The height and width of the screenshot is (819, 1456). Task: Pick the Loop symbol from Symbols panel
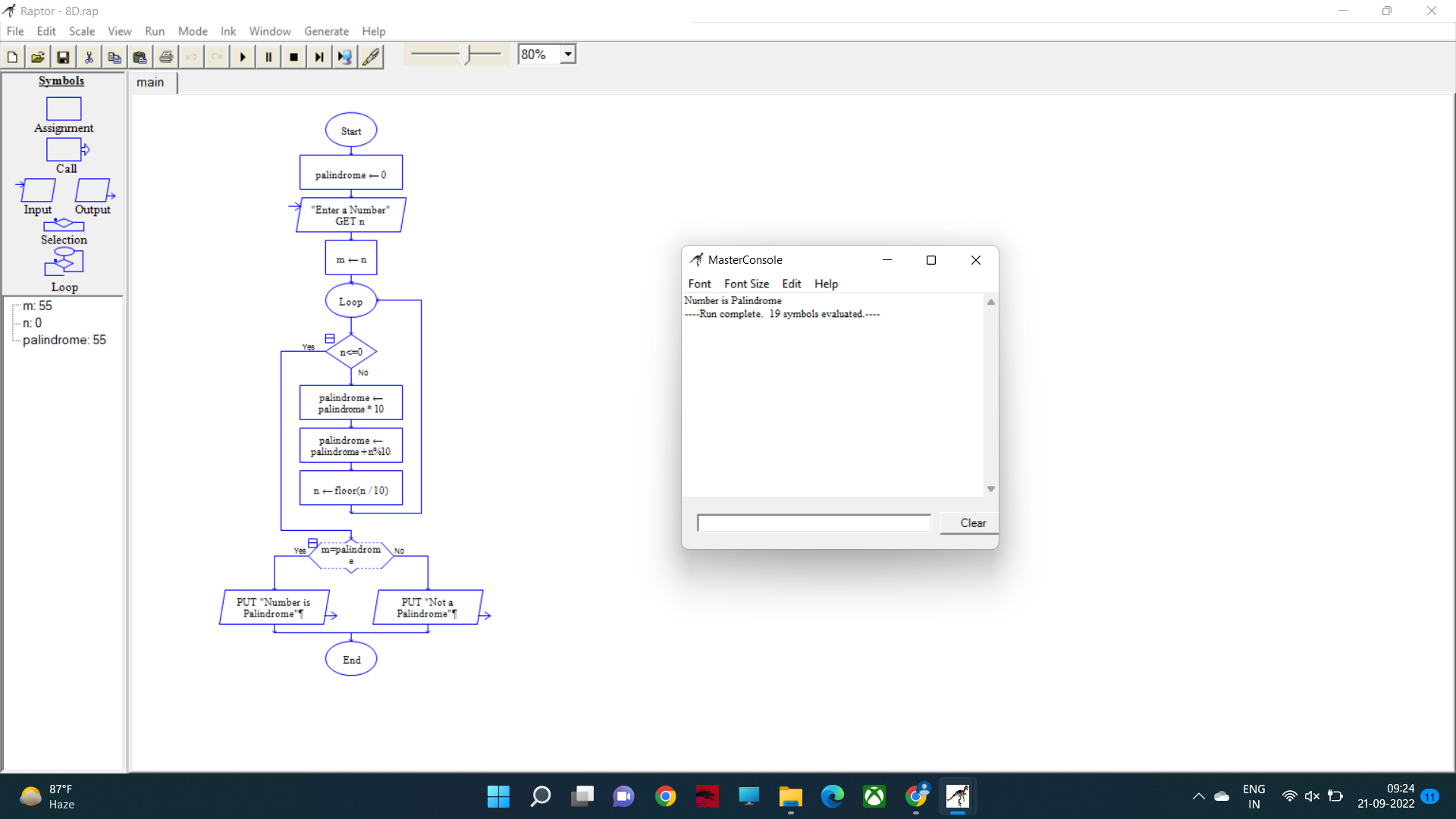[x=64, y=262]
